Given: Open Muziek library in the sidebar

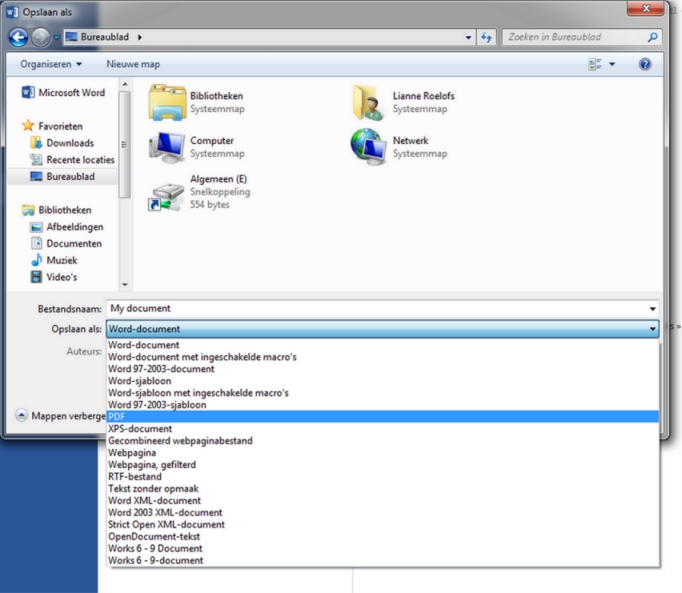Looking at the screenshot, I should [x=54, y=260].
